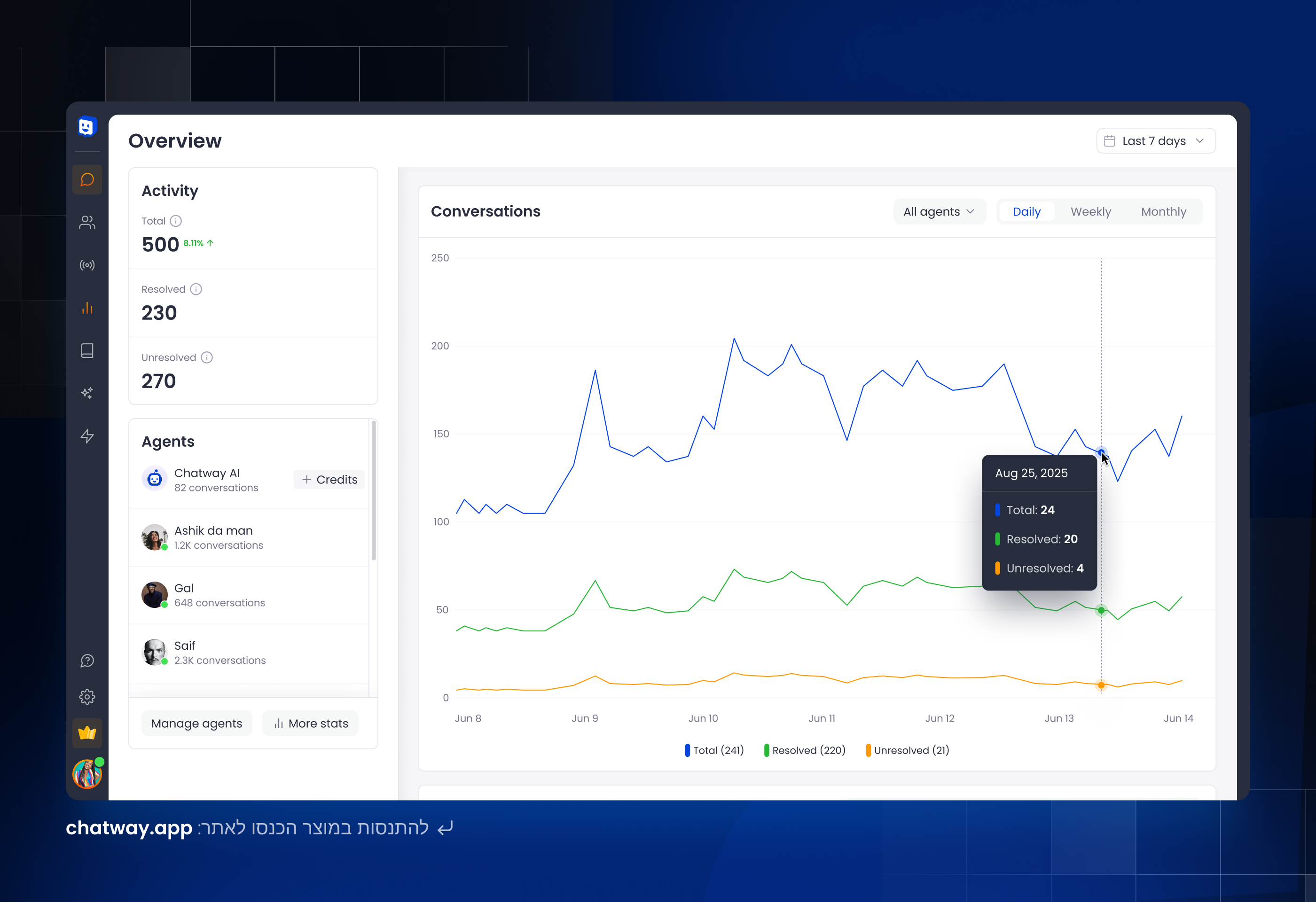
Task: Add Credits to Chatway AI
Action: pyautogui.click(x=329, y=479)
